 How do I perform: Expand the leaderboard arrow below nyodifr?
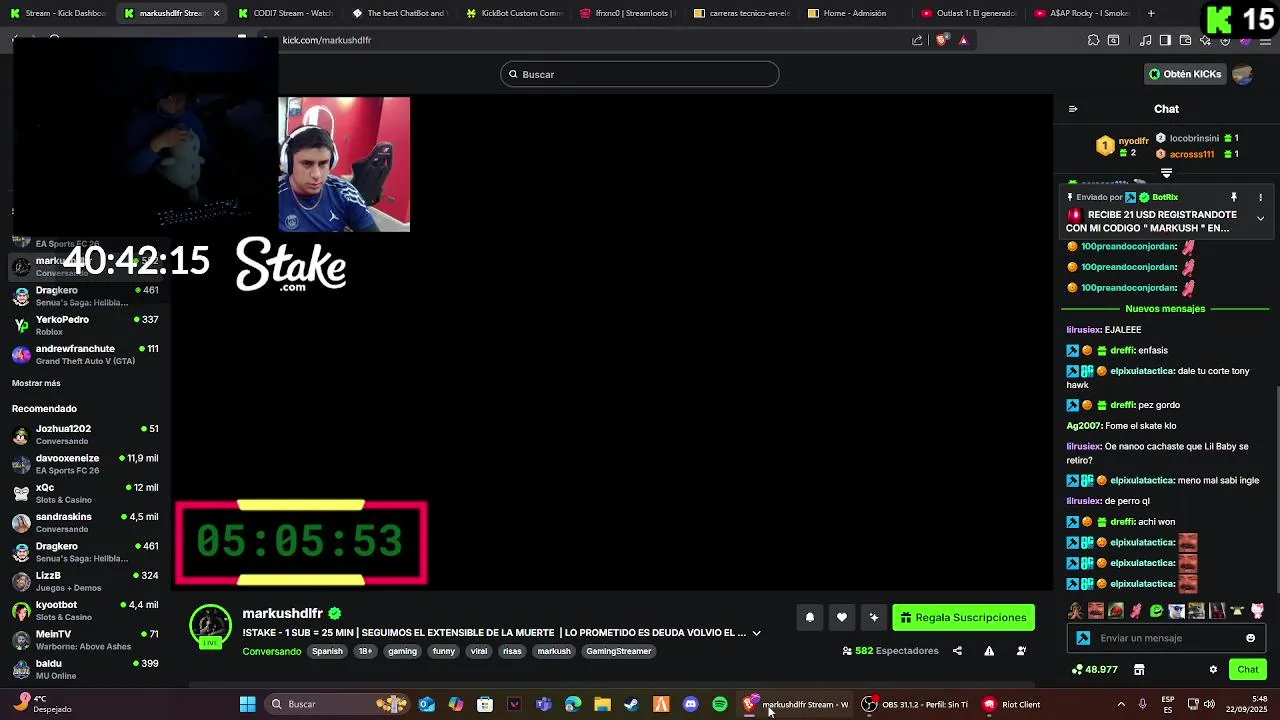click(1166, 174)
